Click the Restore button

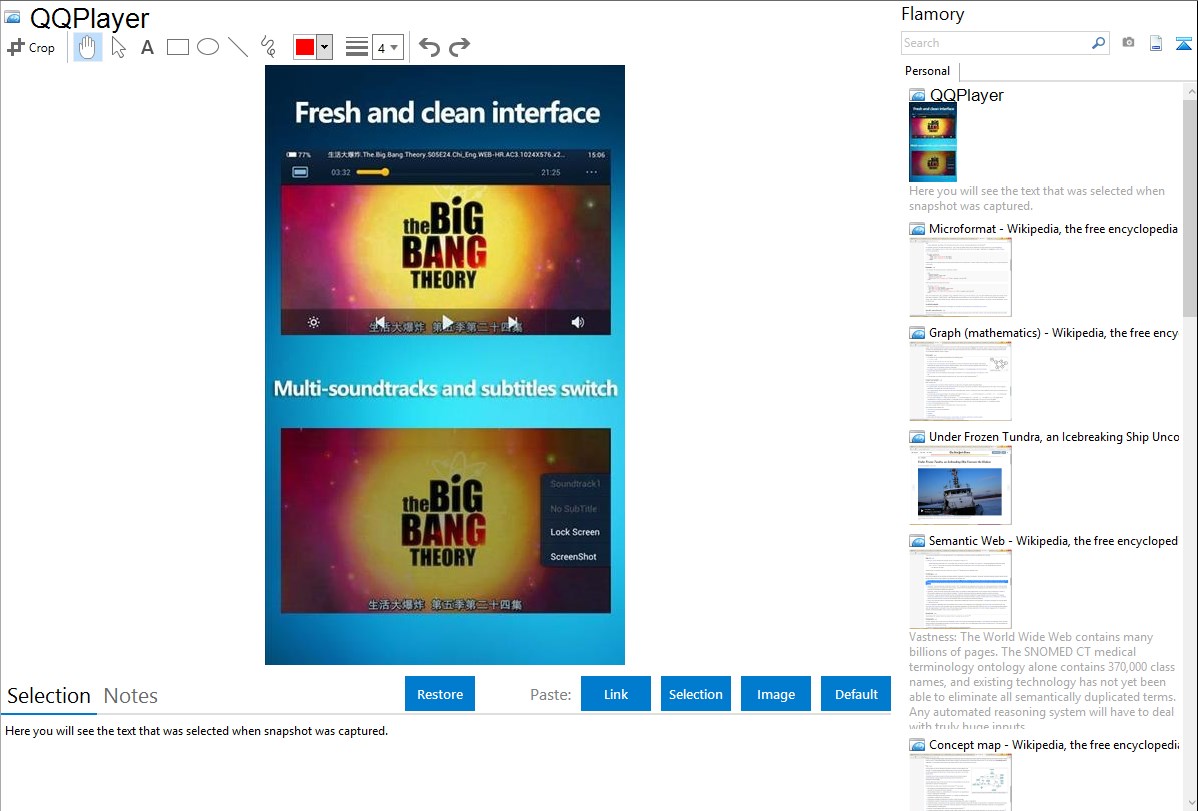point(440,694)
